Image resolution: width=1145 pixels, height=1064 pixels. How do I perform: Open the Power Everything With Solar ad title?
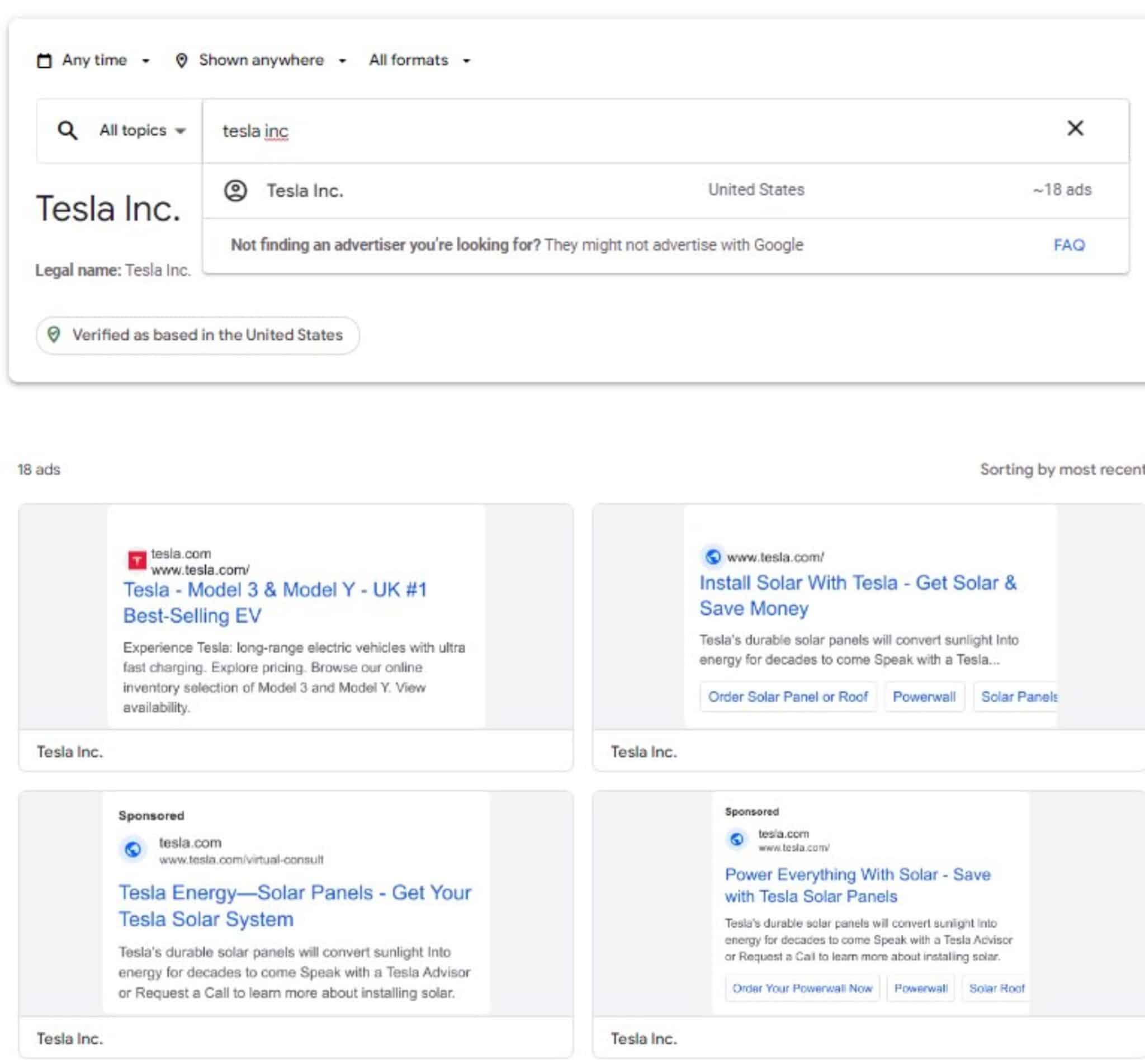click(x=858, y=885)
